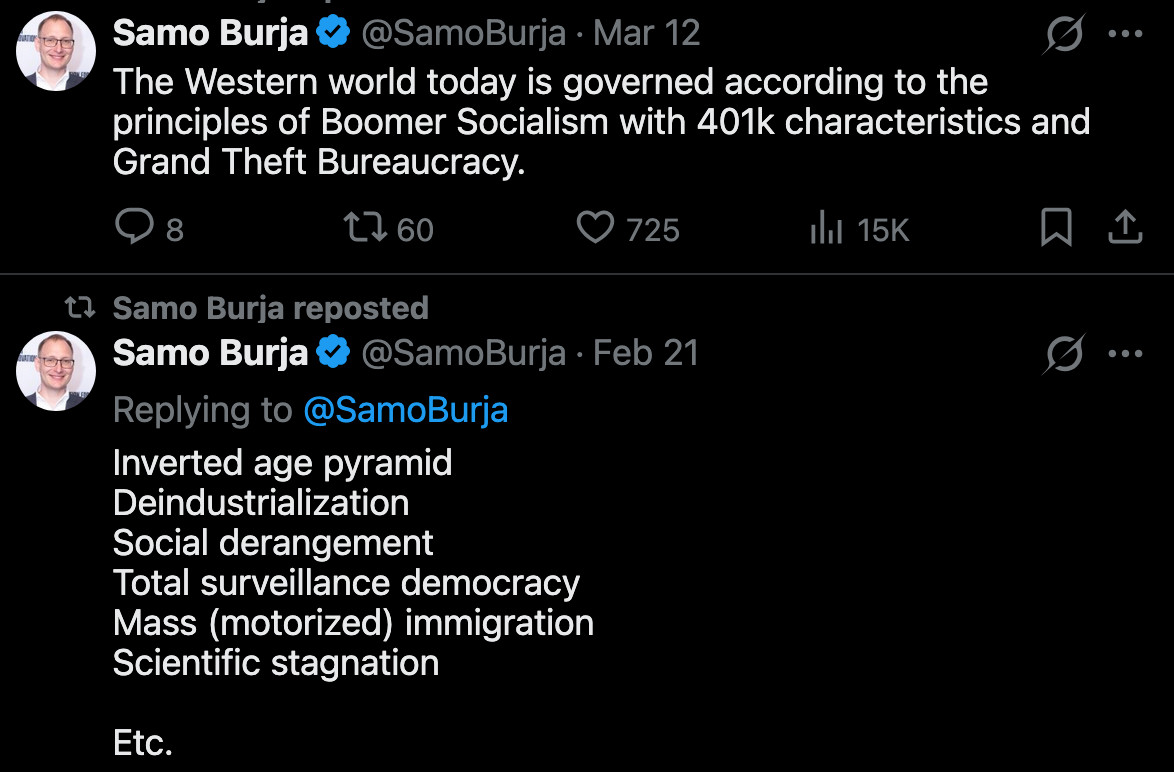Image resolution: width=1174 pixels, height=772 pixels.
Task: Open Grok analysis for the Feb 21 reply
Action: (1065, 354)
